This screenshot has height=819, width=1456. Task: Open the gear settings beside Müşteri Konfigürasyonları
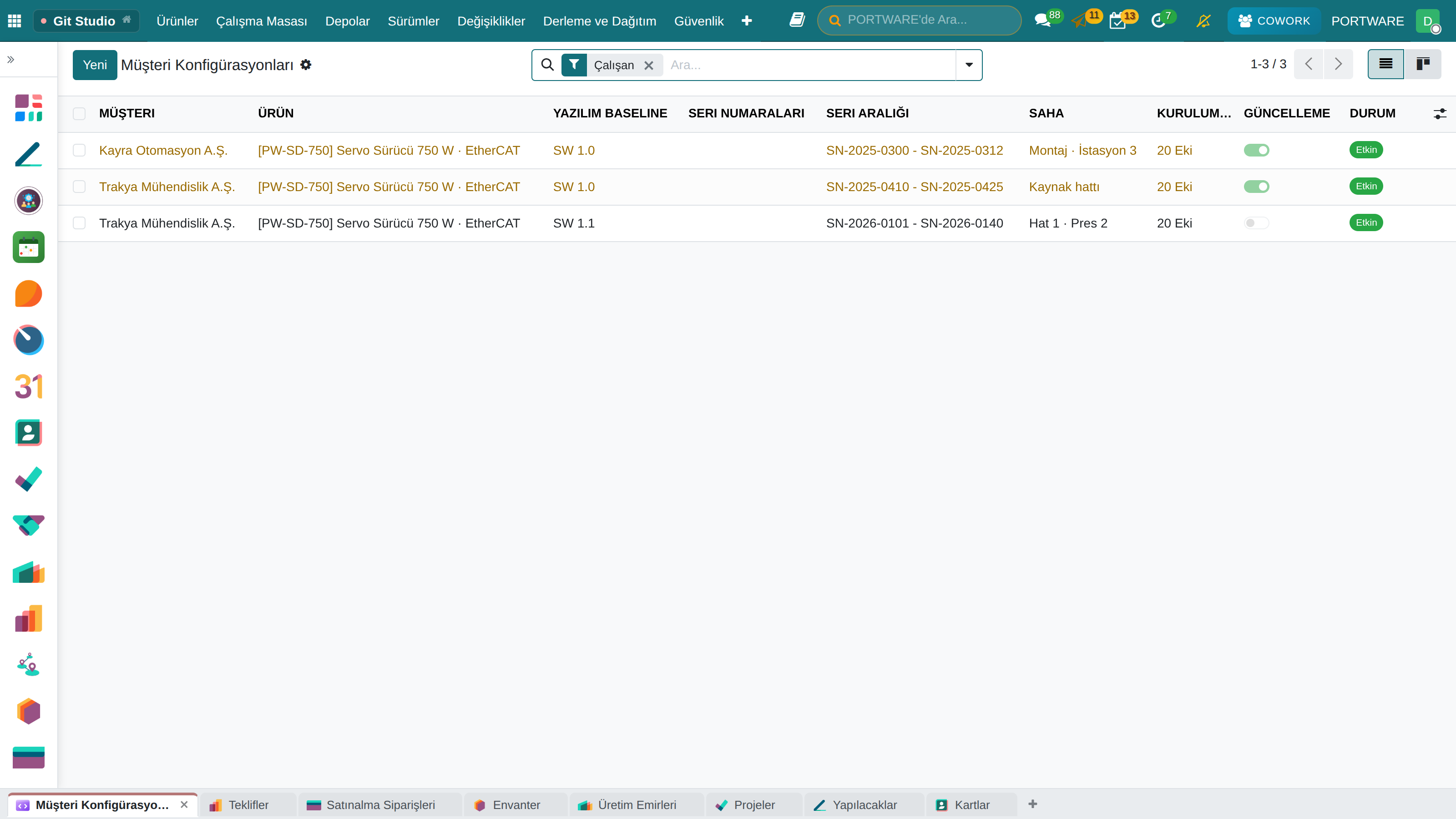(306, 65)
